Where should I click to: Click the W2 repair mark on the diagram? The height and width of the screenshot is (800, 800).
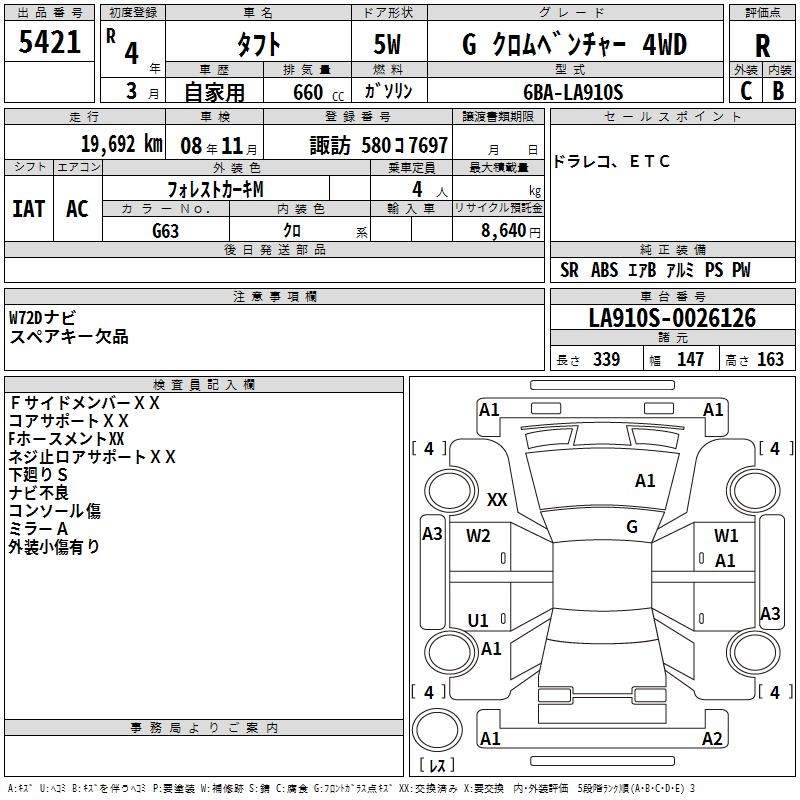coord(478,536)
